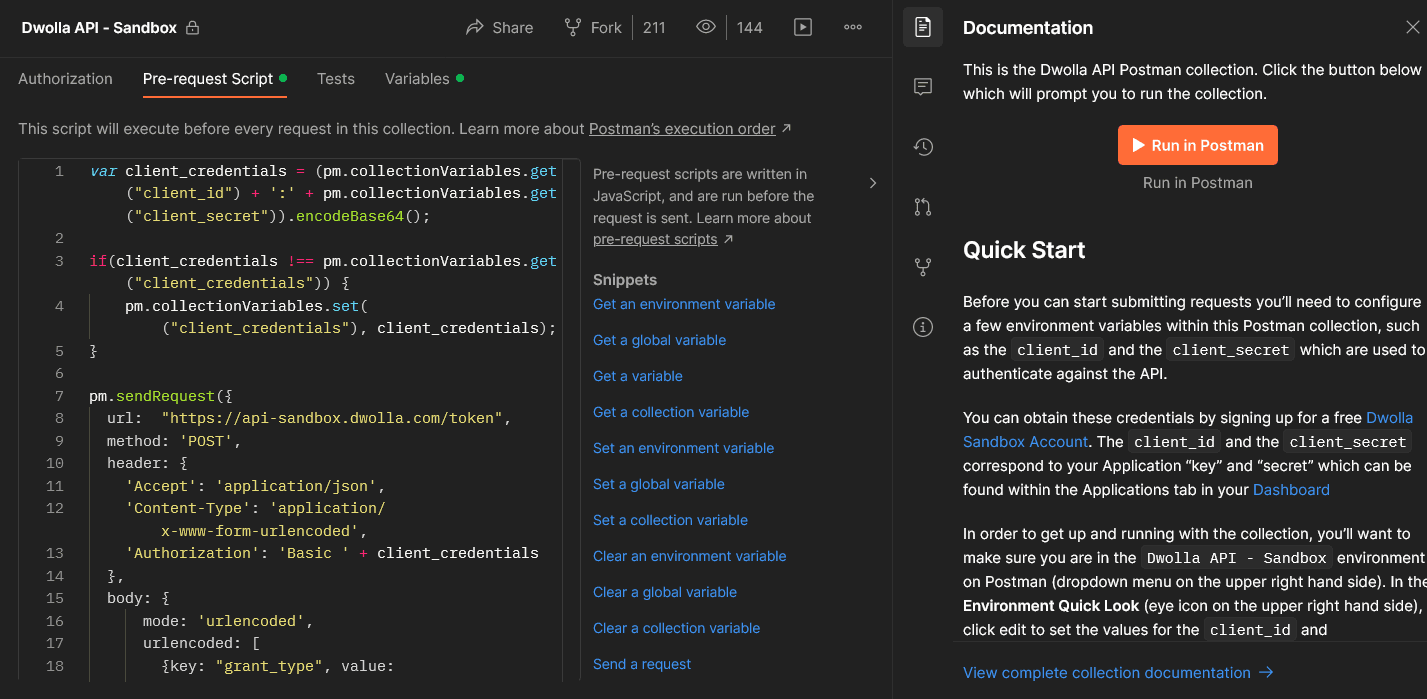1427x699 pixels.
Task: Open the collection Info panel
Action: [x=922, y=326]
